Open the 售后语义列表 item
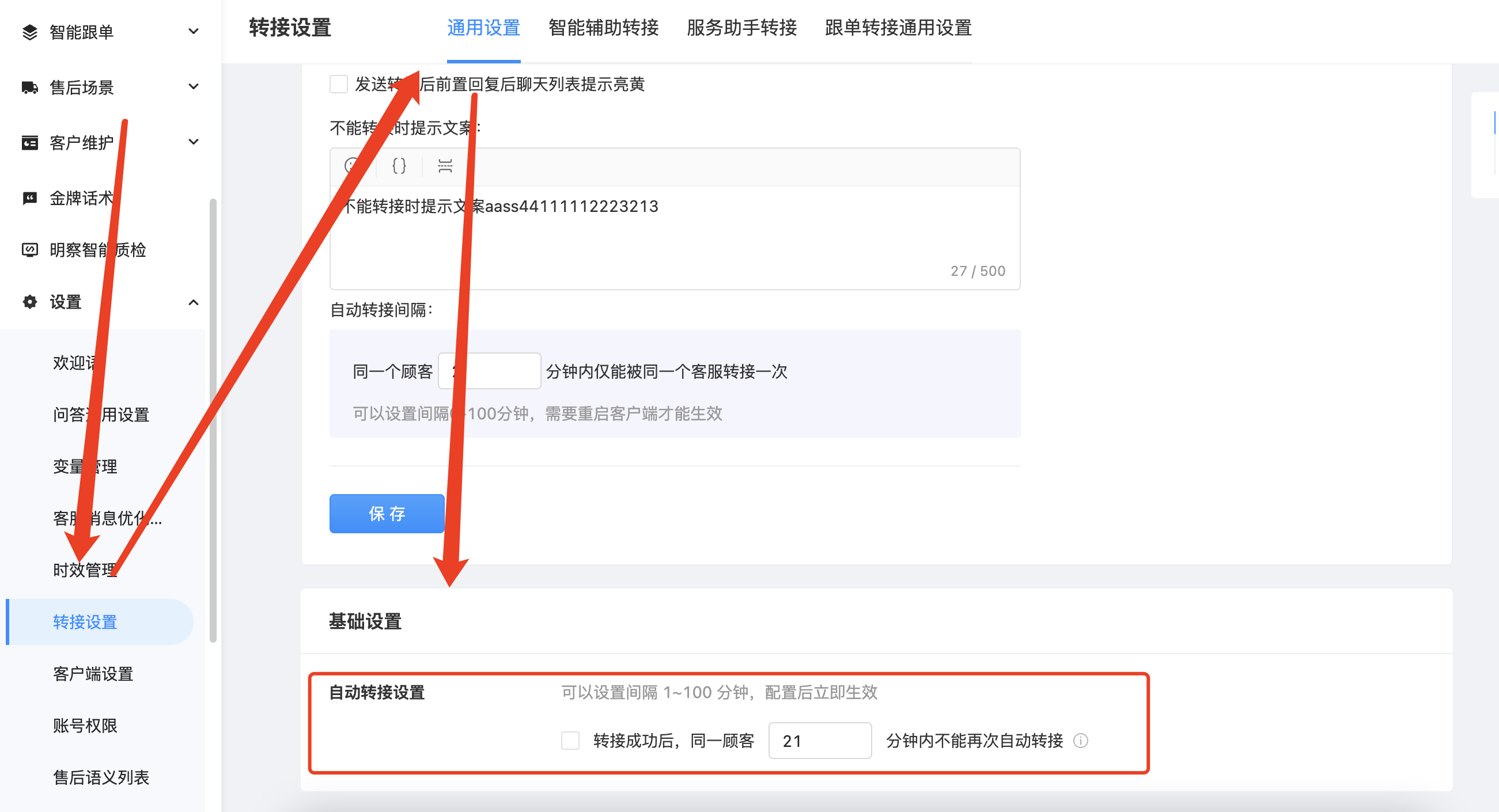 (101, 777)
